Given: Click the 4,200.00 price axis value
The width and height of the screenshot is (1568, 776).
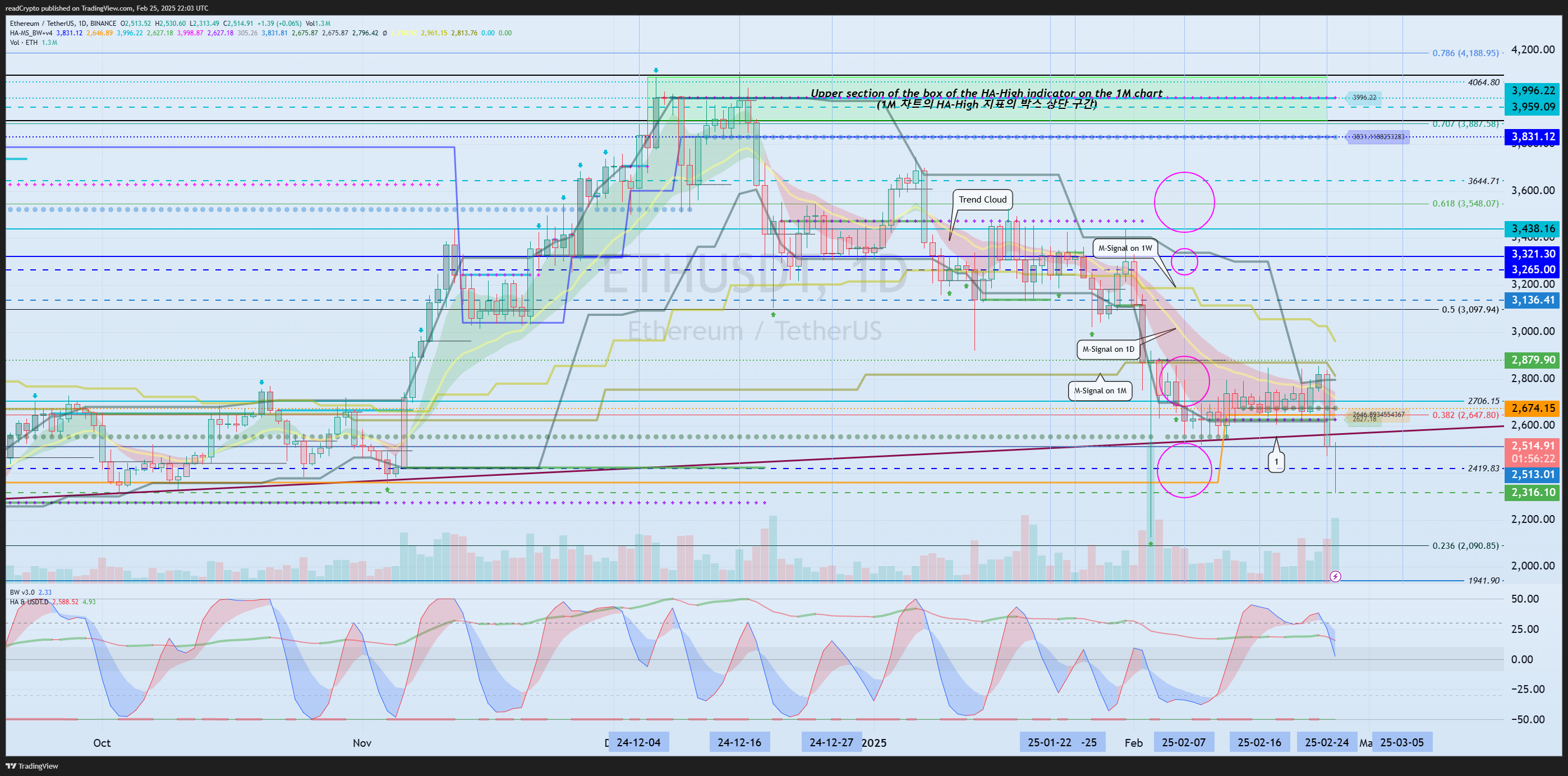Looking at the screenshot, I should click(1533, 49).
